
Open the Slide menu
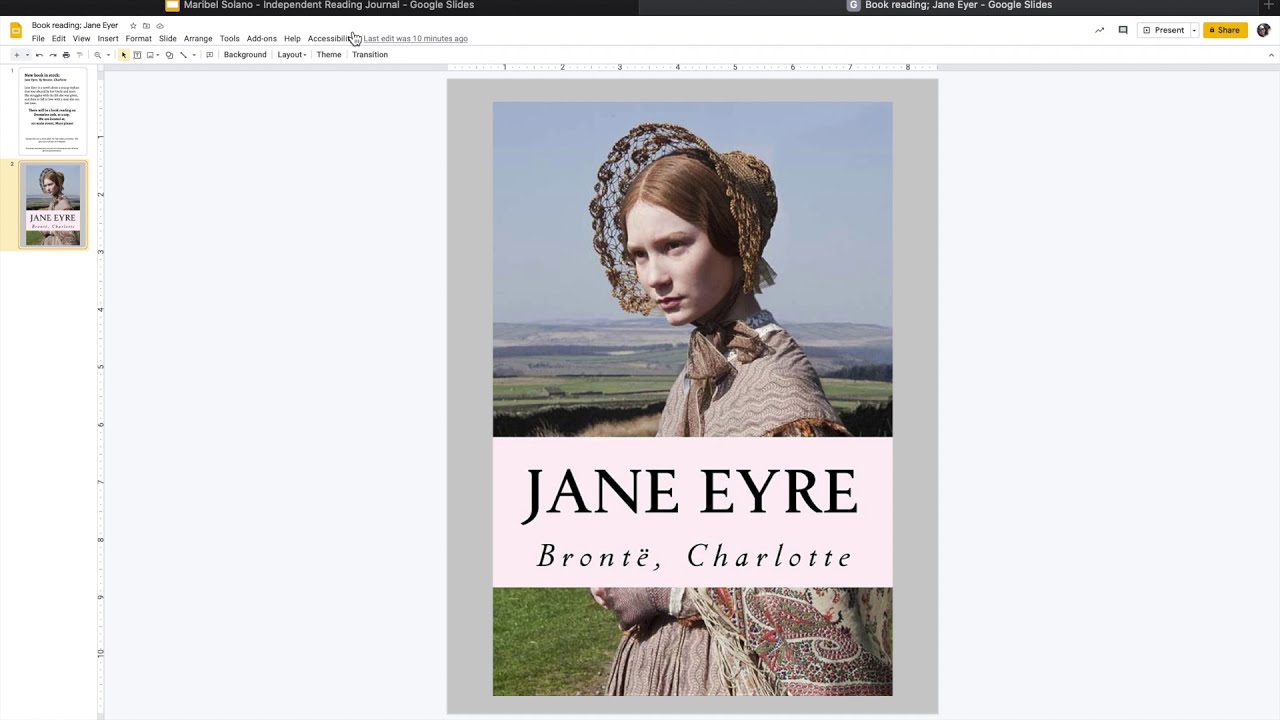168,39
